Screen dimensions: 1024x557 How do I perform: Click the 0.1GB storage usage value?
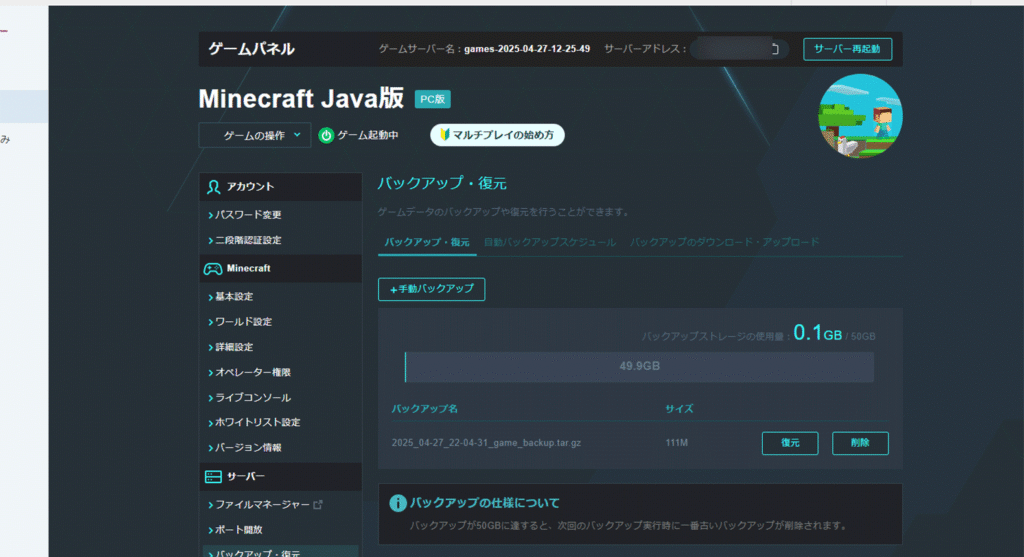817,333
